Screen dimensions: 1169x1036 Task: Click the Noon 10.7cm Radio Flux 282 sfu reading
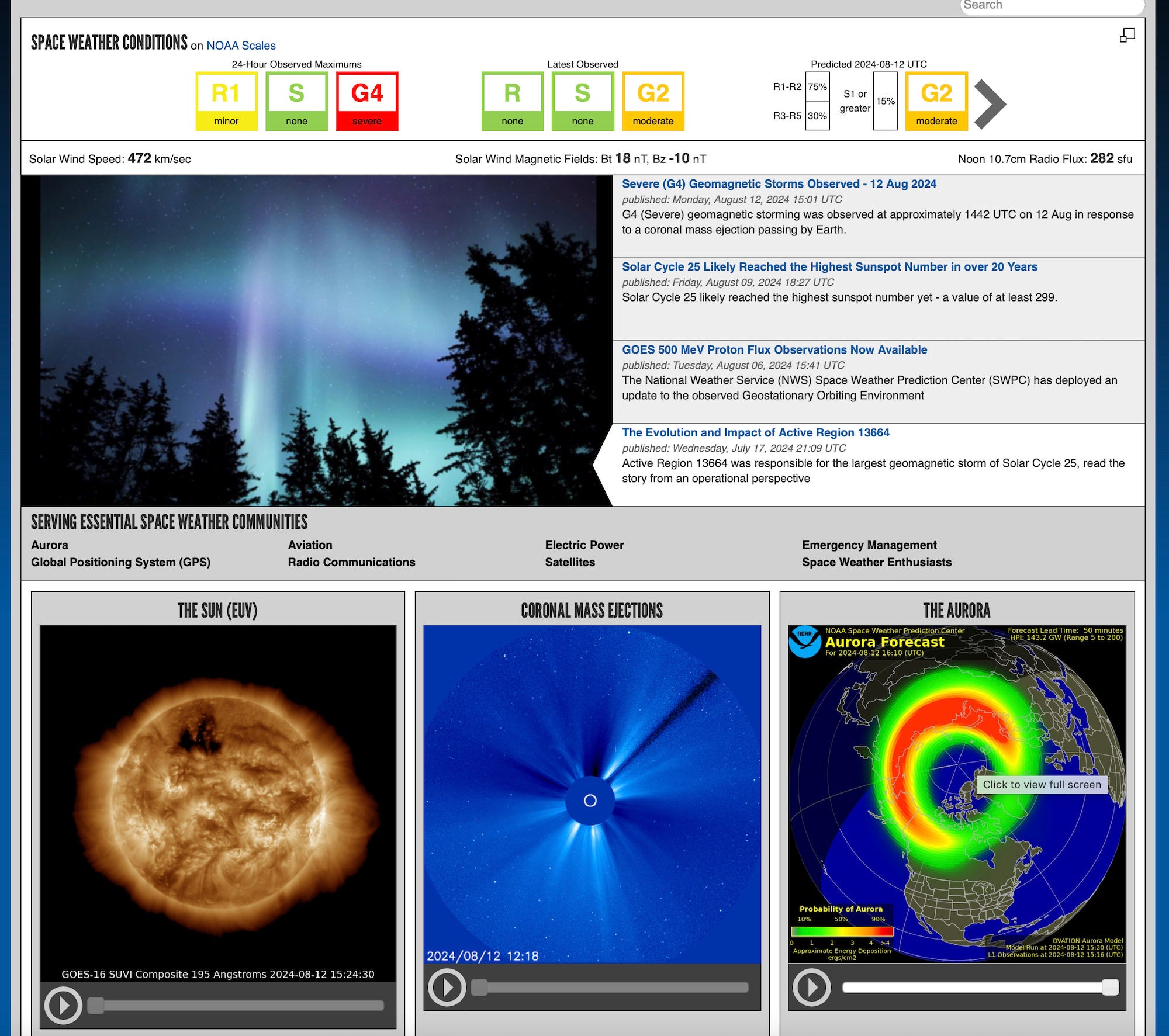click(x=1045, y=158)
